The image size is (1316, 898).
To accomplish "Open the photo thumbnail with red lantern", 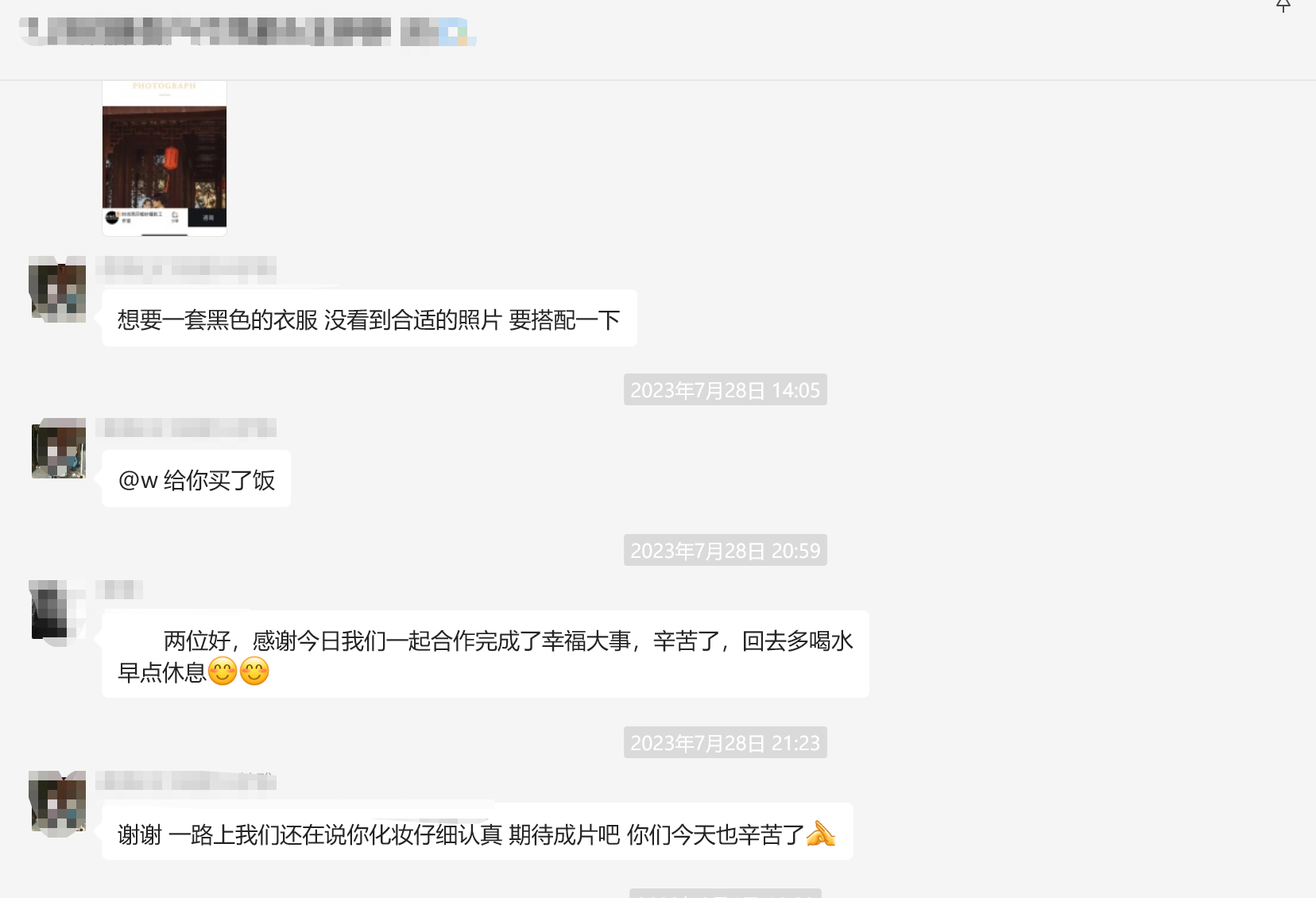I will pos(164,158).
